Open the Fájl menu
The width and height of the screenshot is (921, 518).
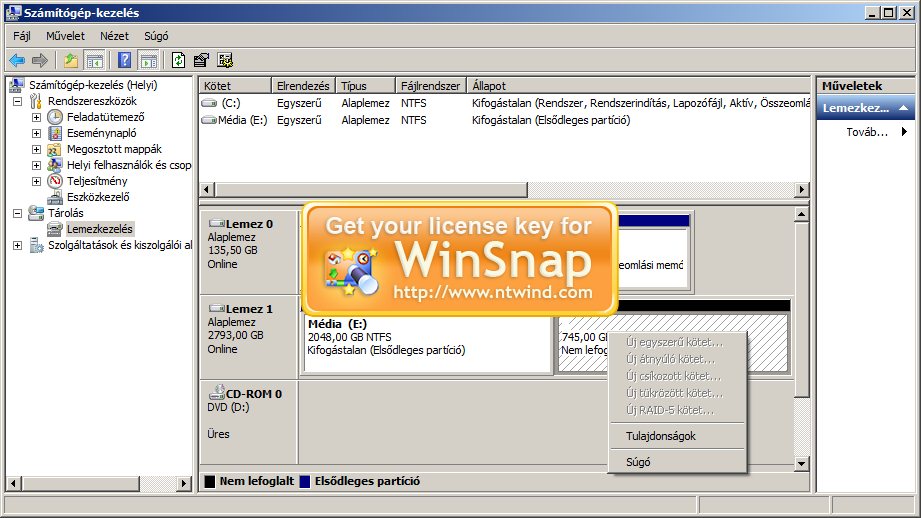coord(22,36)
